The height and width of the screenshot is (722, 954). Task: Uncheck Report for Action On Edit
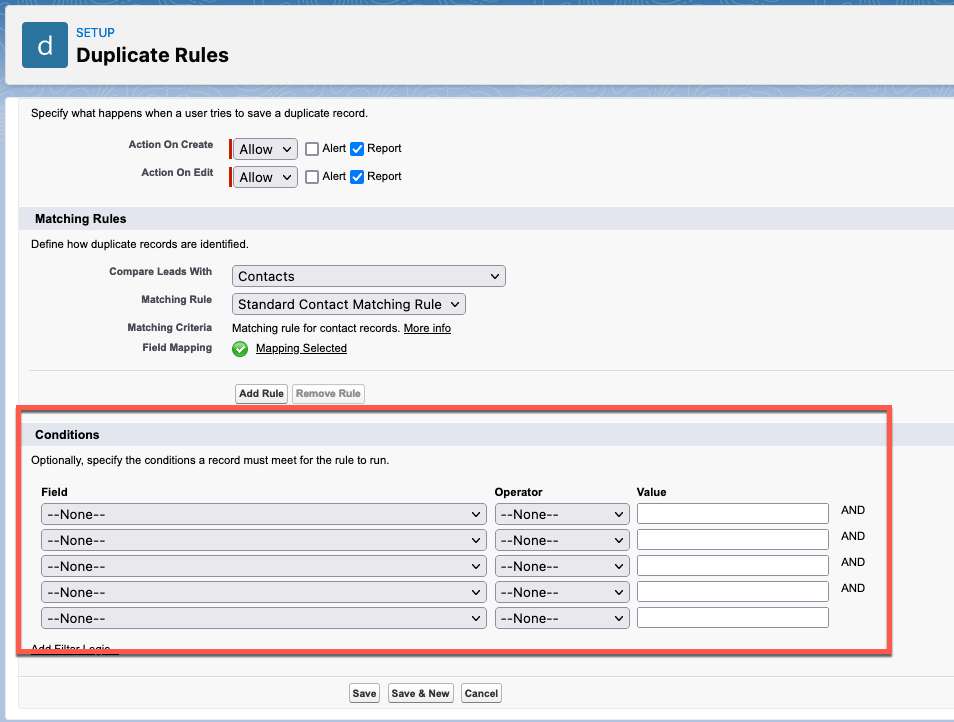click(357, 177)
